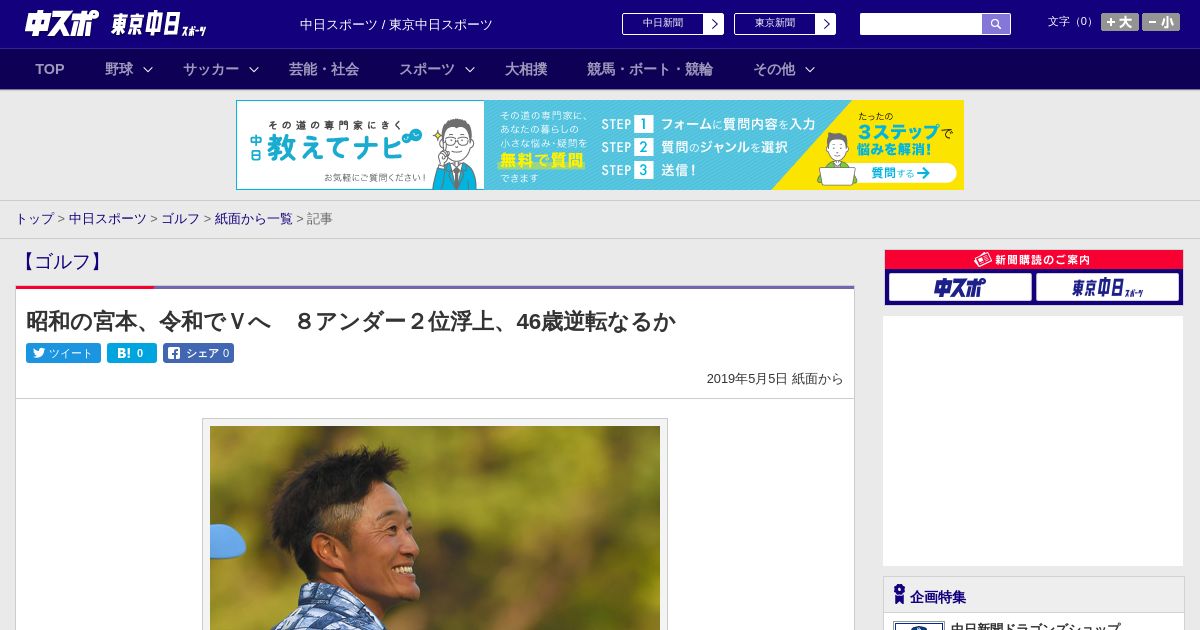
Task: Expand the サッカー dropdown chevron
Action: pyautogui.click(x=254, y=69)
